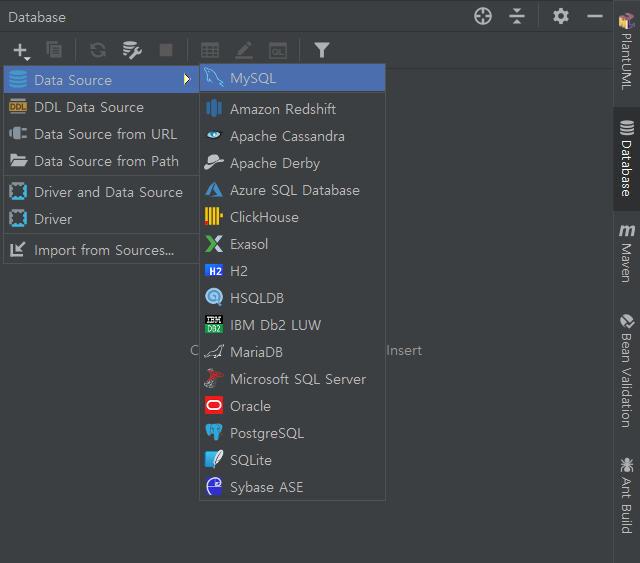Screen dimensions: 640x563
Task: Select PostgreSQL data source
Action: click(292, 433)
